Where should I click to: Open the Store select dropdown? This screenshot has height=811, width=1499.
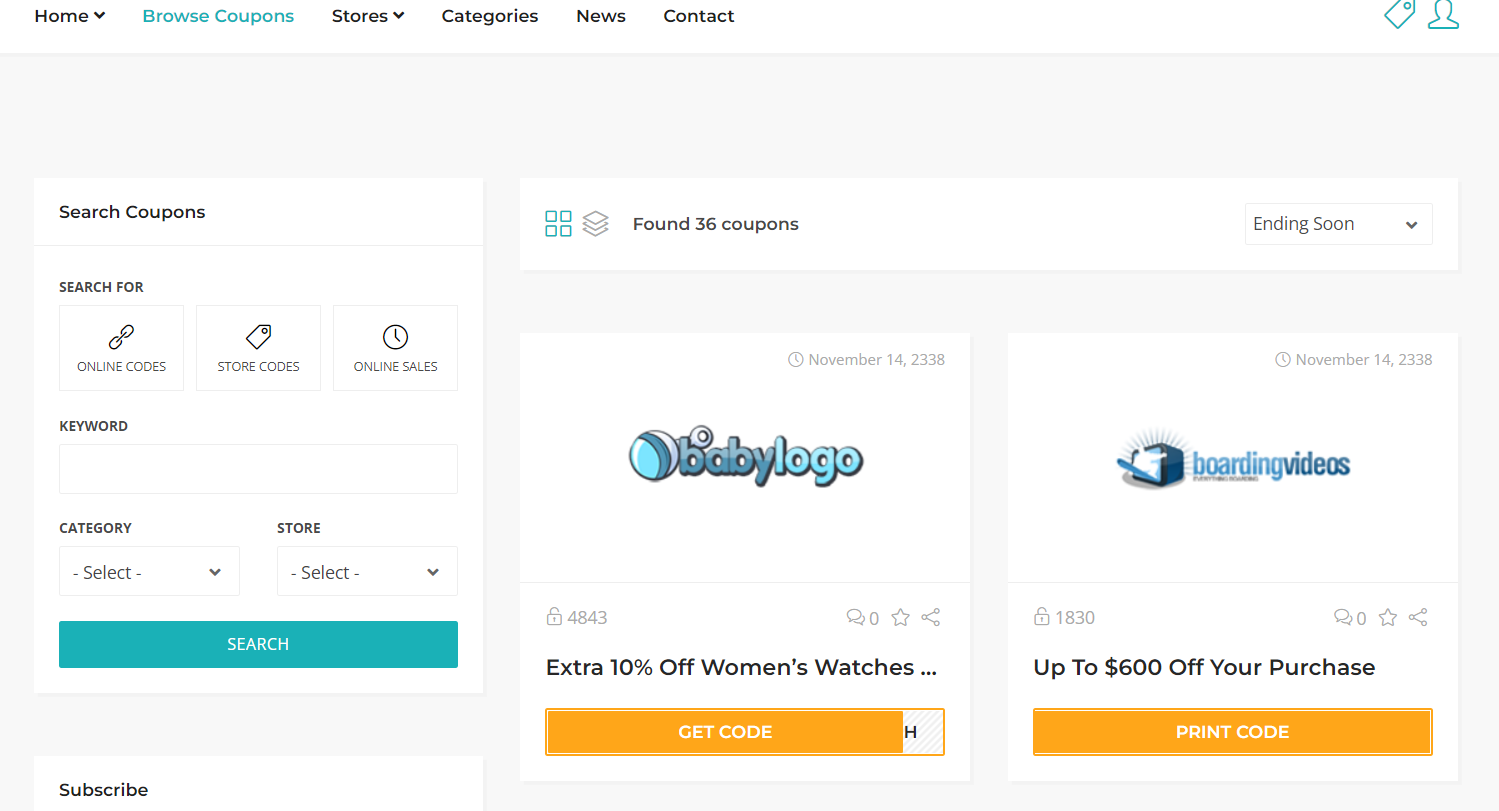click(x=367, y=571)
